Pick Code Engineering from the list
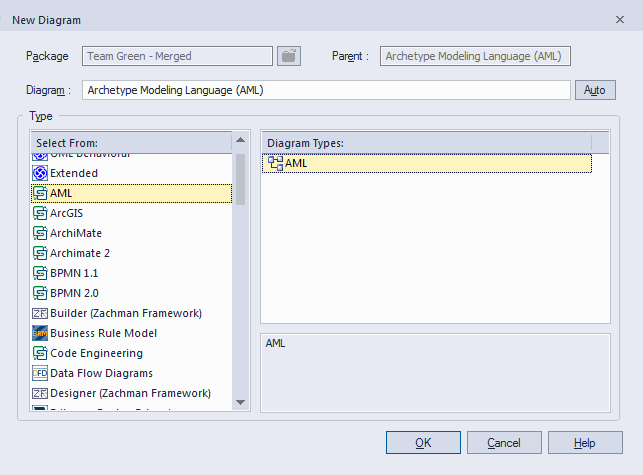Viewport: 643px width, 475px height. pyautogui.click(x=96, y=353)
